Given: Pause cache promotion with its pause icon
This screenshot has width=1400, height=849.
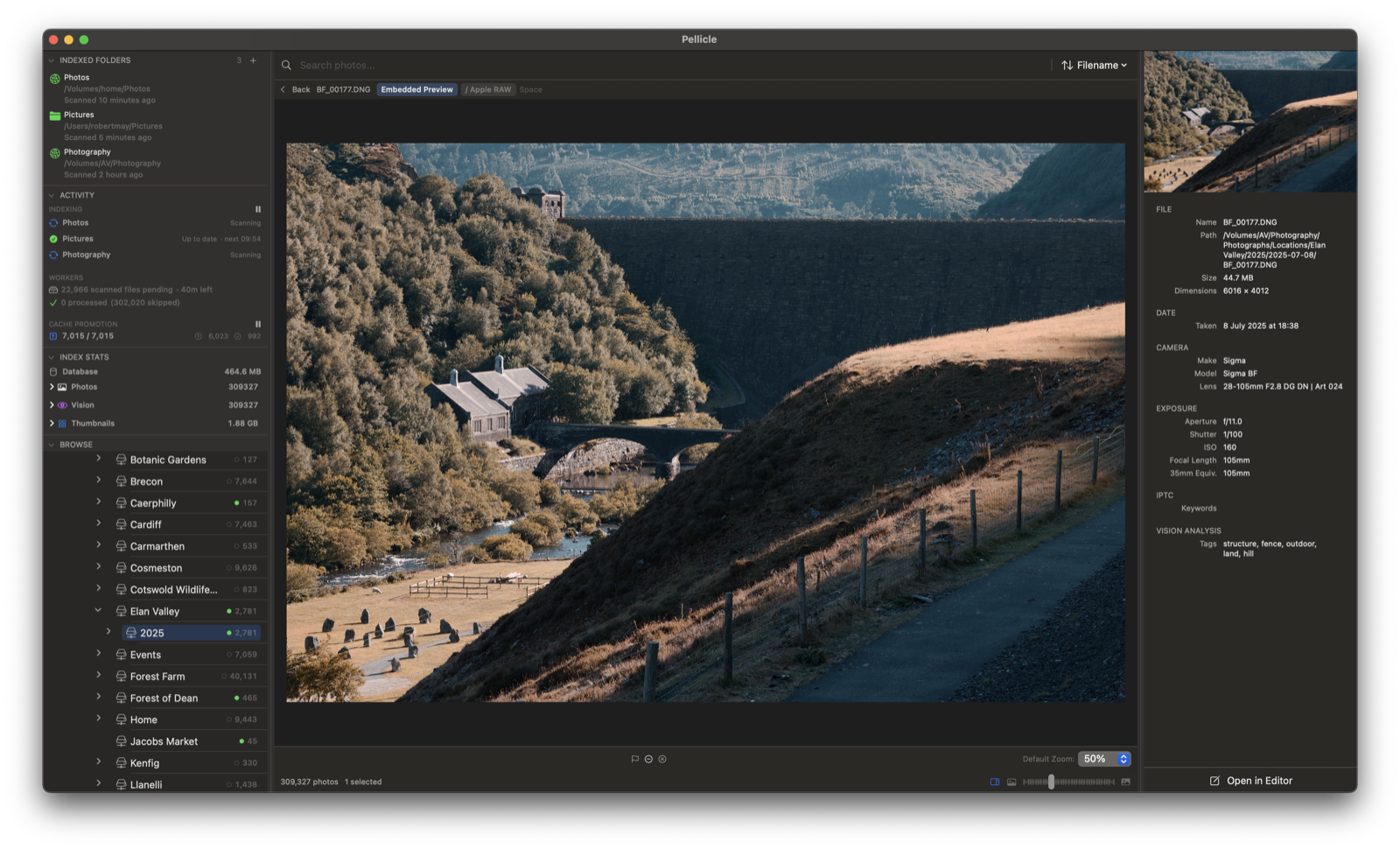Looking at the screenshot, I should coord(257,324).
